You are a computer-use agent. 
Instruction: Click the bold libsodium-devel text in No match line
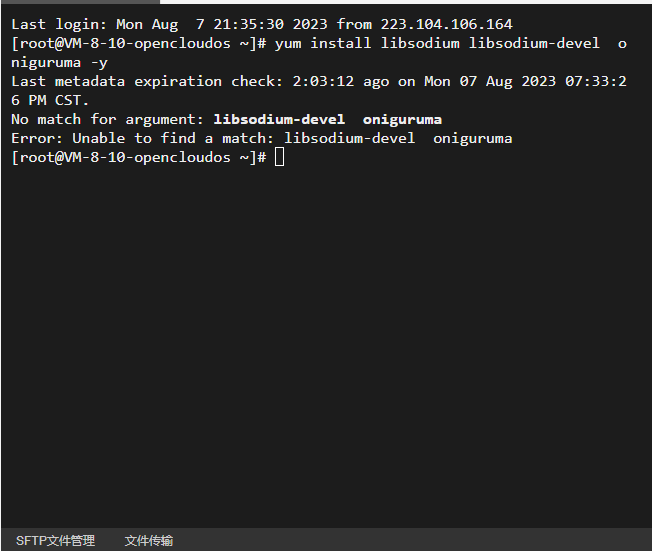279,119
